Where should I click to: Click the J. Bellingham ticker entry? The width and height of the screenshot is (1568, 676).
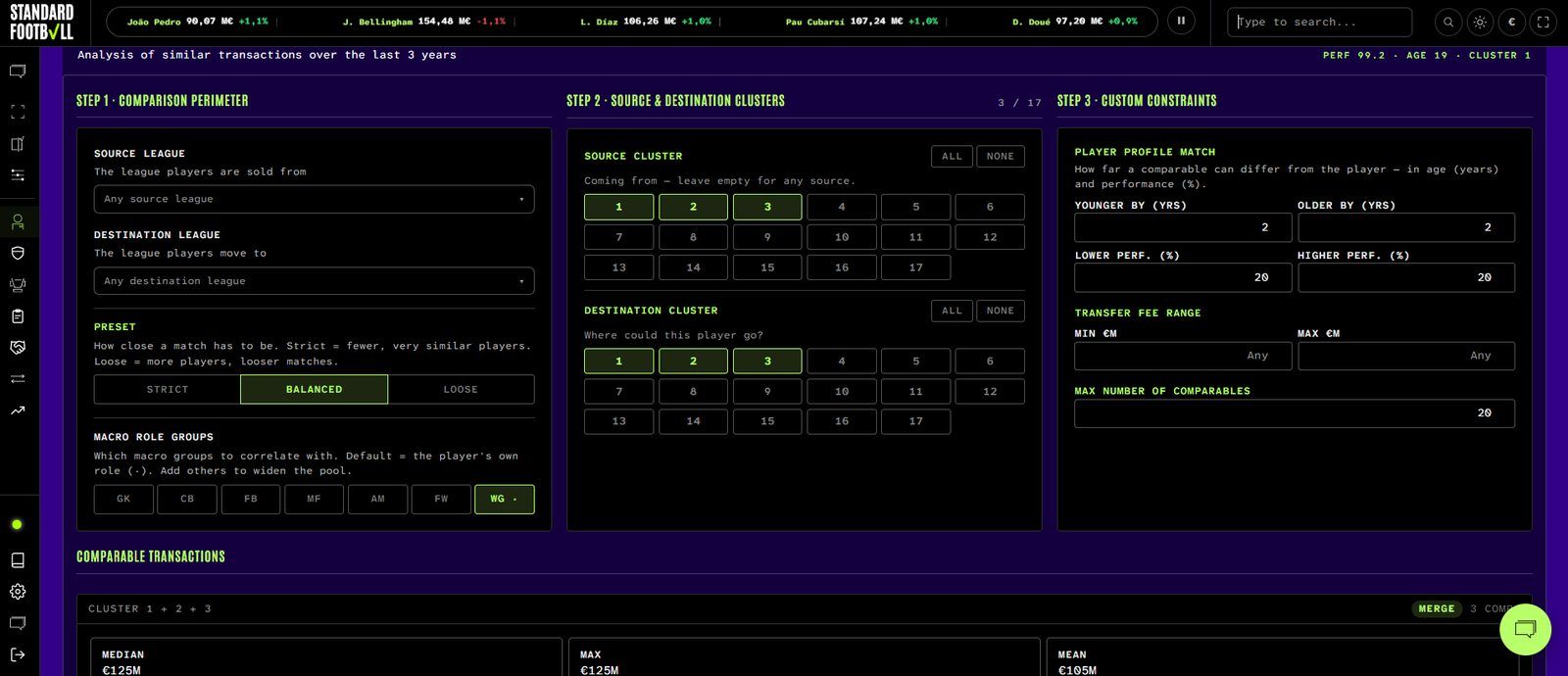point(424,22)
